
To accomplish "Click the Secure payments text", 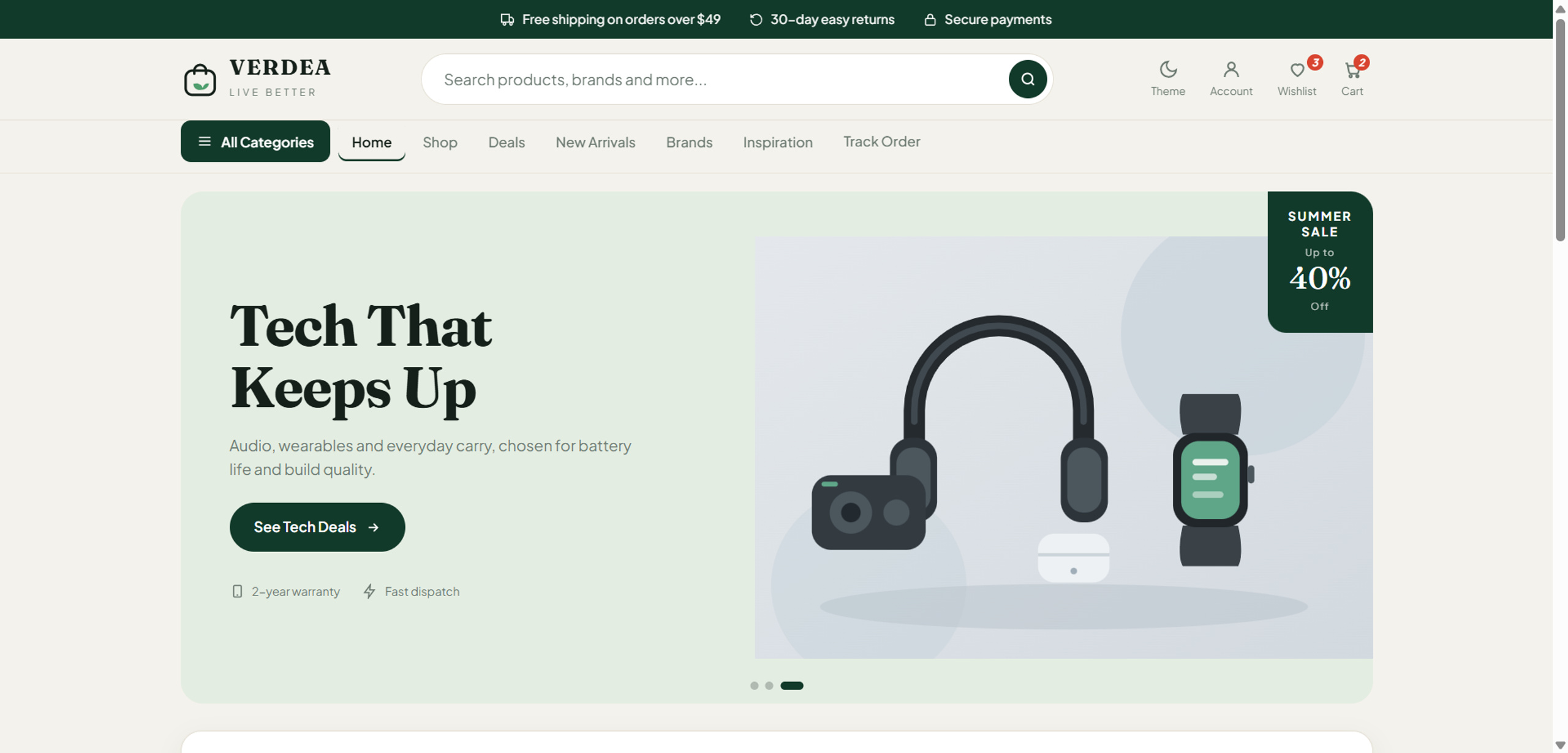I will click(x=997, y=20).
